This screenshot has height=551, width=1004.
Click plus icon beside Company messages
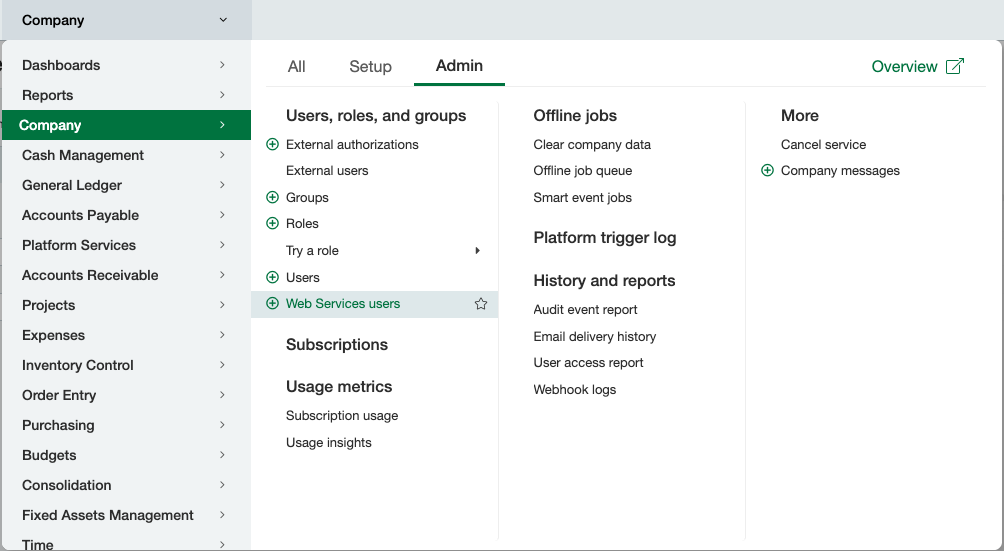tap(767, 170)
